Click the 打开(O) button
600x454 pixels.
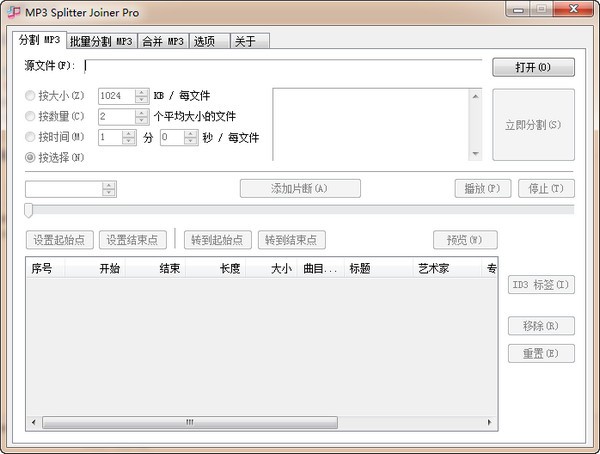[x=533, y=67]
